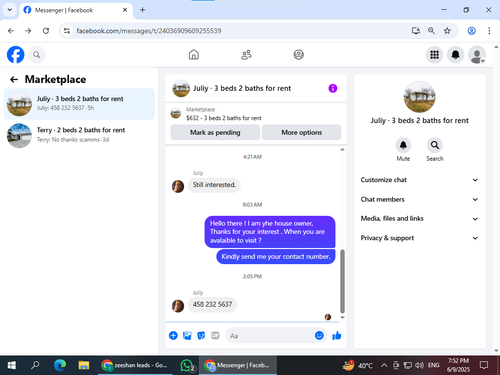Mute this conversation with the bell icon
The image size is (500, 375).
[403, 145]
